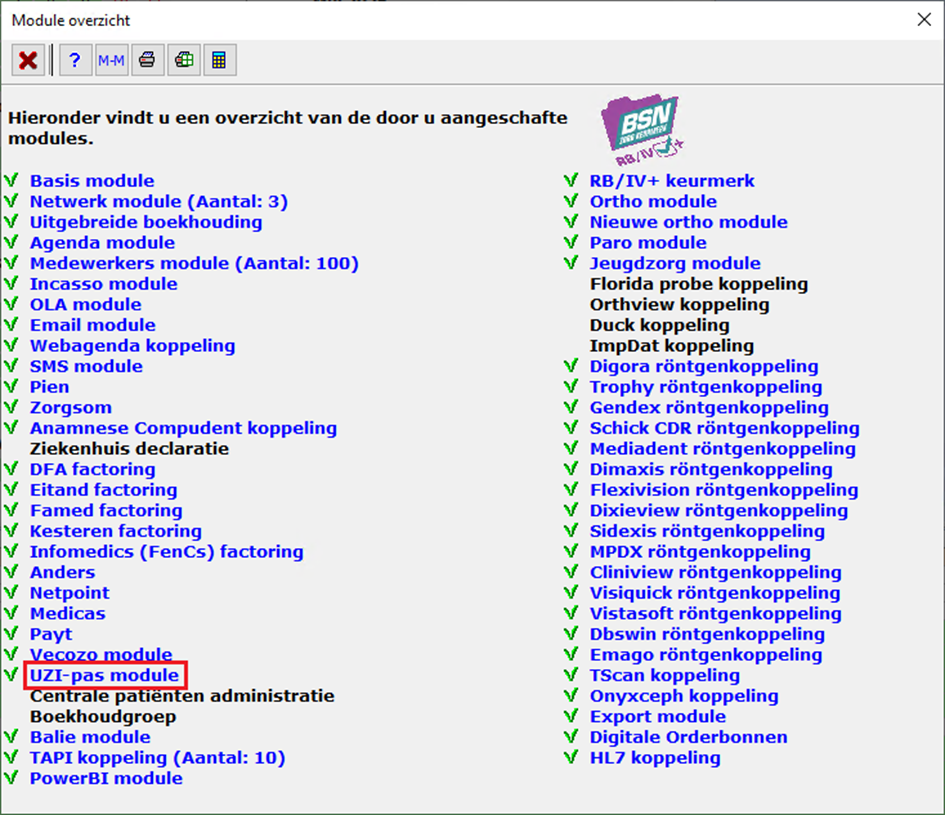Open Infomedics (FenCs) factoring link

point(167,552)
